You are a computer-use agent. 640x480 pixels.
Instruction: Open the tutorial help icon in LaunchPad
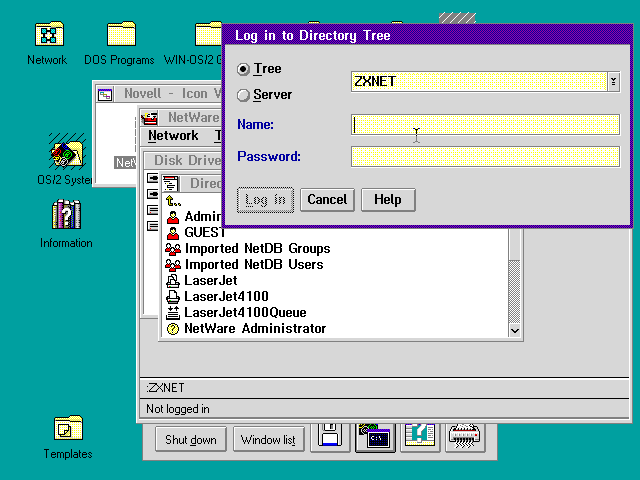click(420, 437)
